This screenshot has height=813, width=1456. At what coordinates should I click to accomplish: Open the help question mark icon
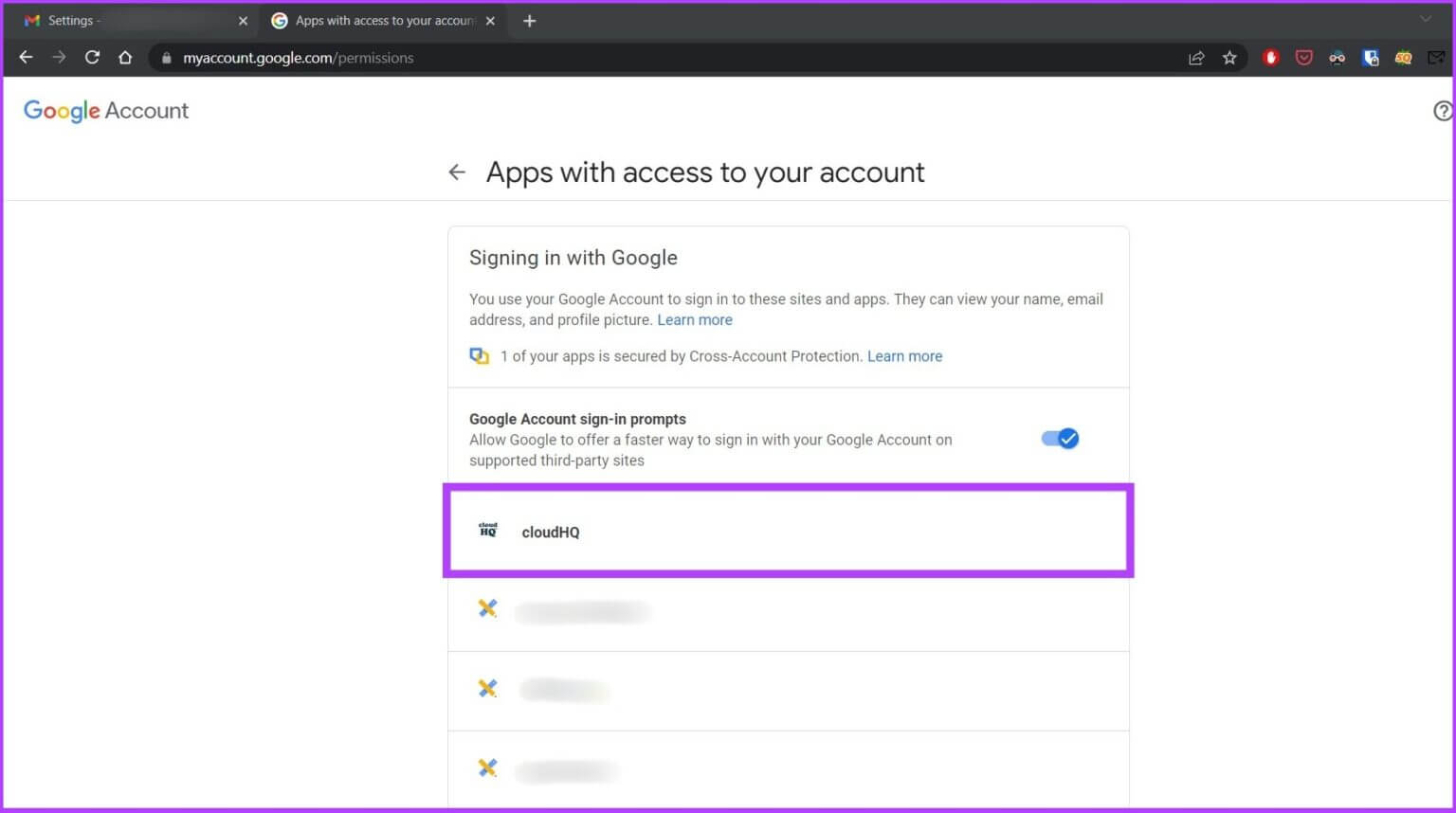[x=1443, y=111]
